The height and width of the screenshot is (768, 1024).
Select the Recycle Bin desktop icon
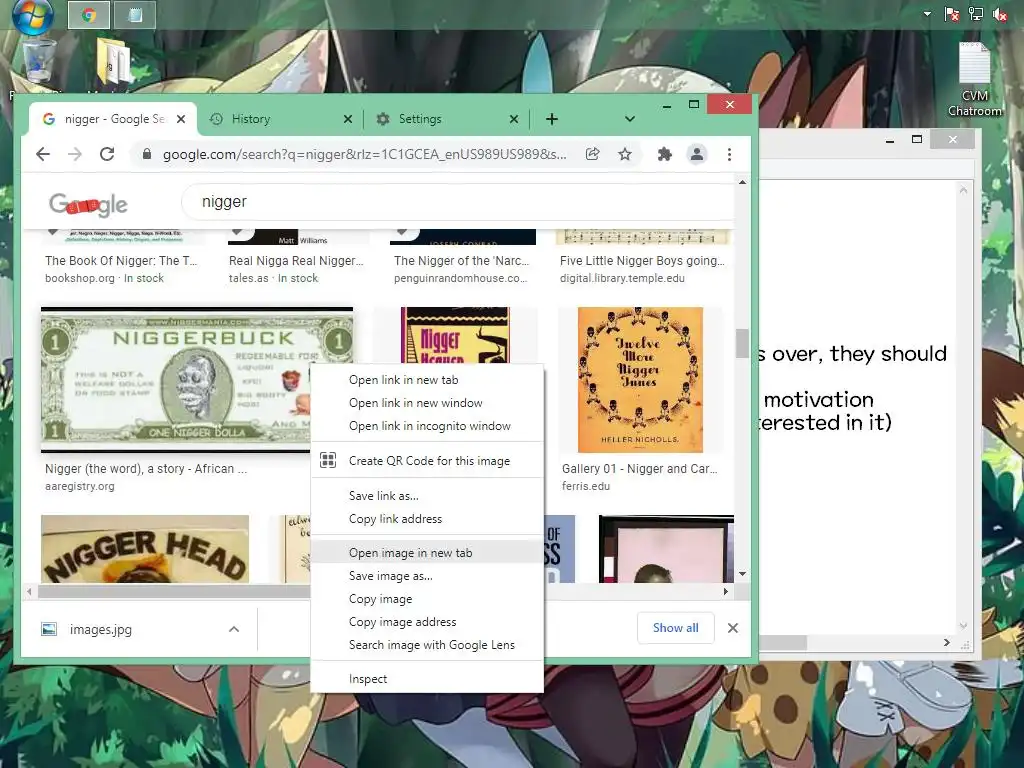pos(39,61)
